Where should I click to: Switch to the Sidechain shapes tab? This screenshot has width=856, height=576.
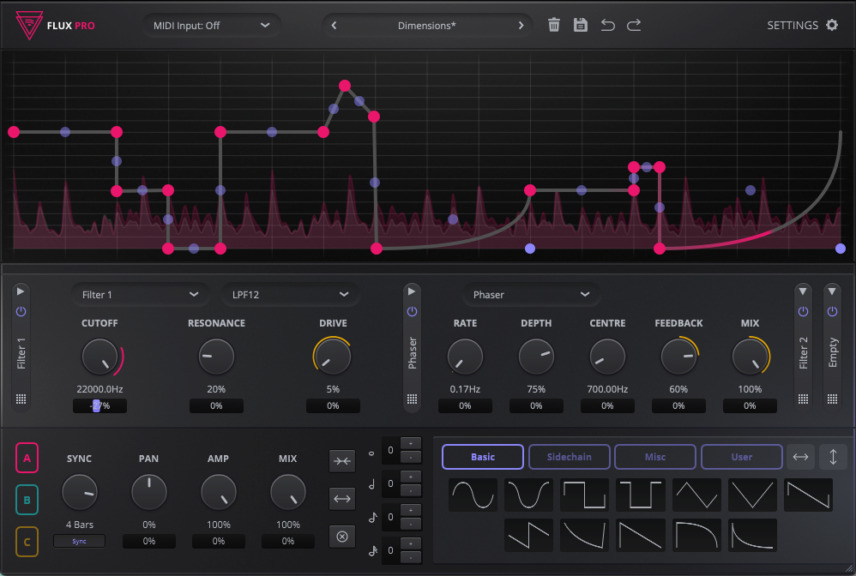569,457
